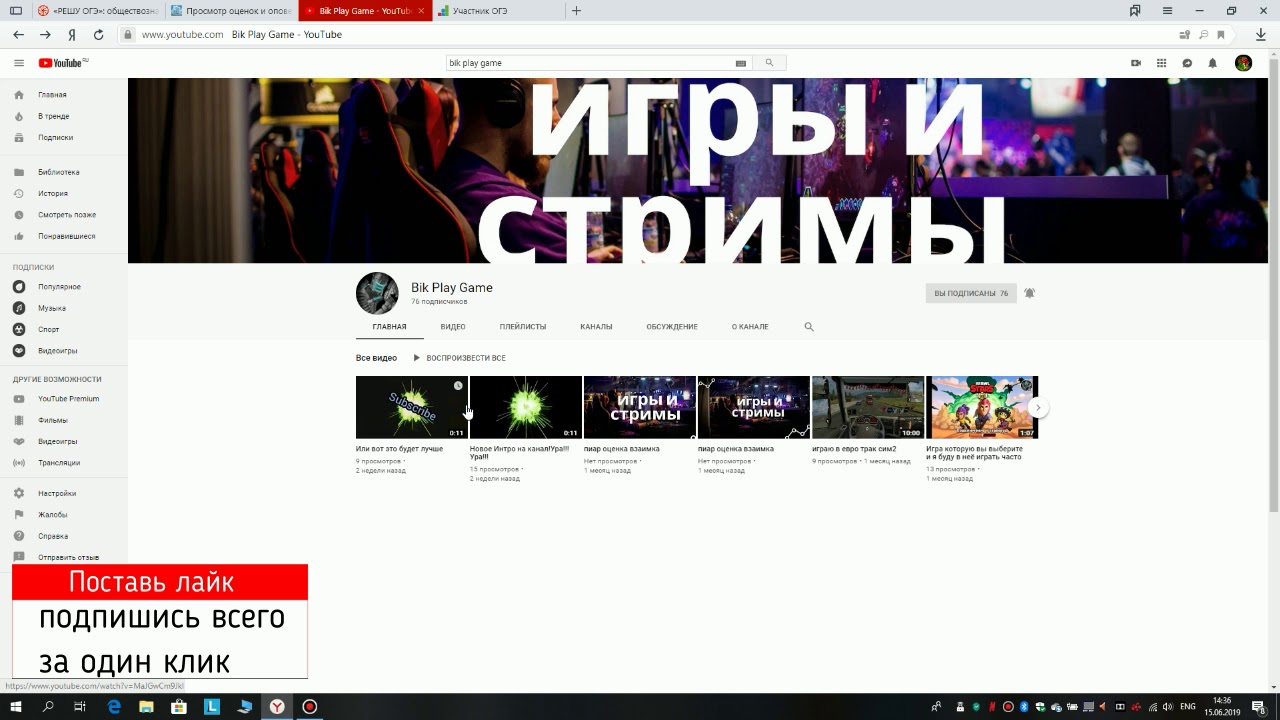This screenshot has height=720, width=1280.
Task: Open the Спорт subscription
Action: point(64,329)
